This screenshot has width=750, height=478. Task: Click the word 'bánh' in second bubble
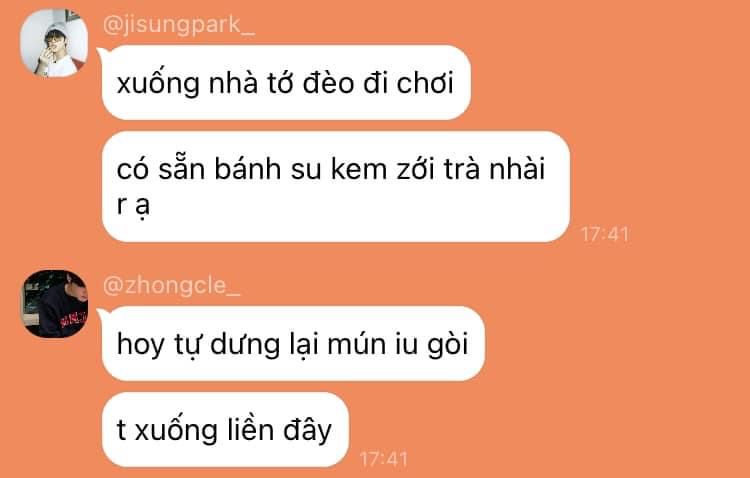[x=247, y=169]
